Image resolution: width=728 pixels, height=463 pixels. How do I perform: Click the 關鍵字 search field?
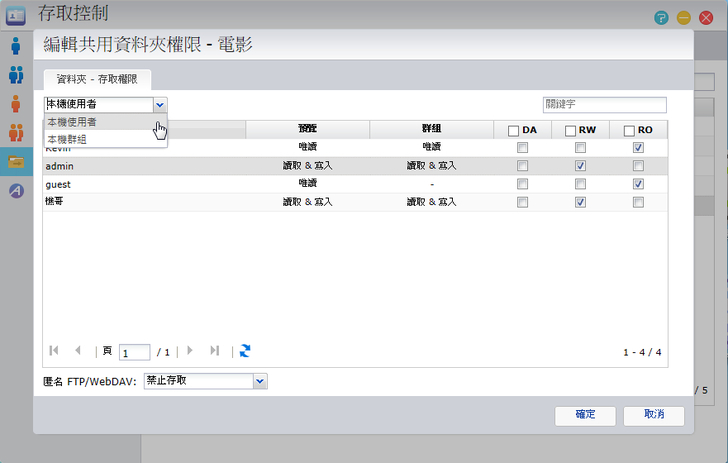(x=604, y=104)
